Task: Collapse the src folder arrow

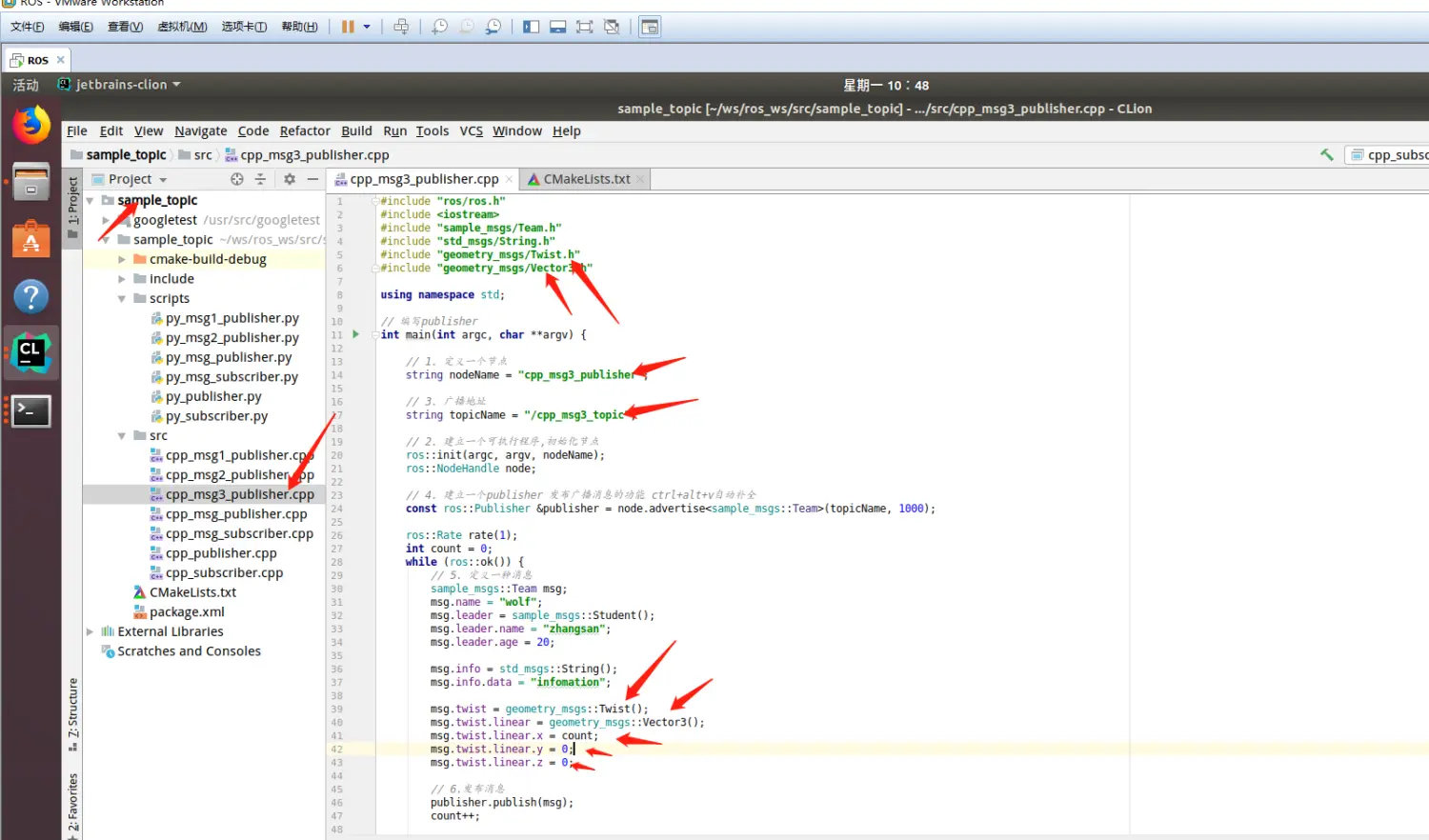Action: [122, 435]
